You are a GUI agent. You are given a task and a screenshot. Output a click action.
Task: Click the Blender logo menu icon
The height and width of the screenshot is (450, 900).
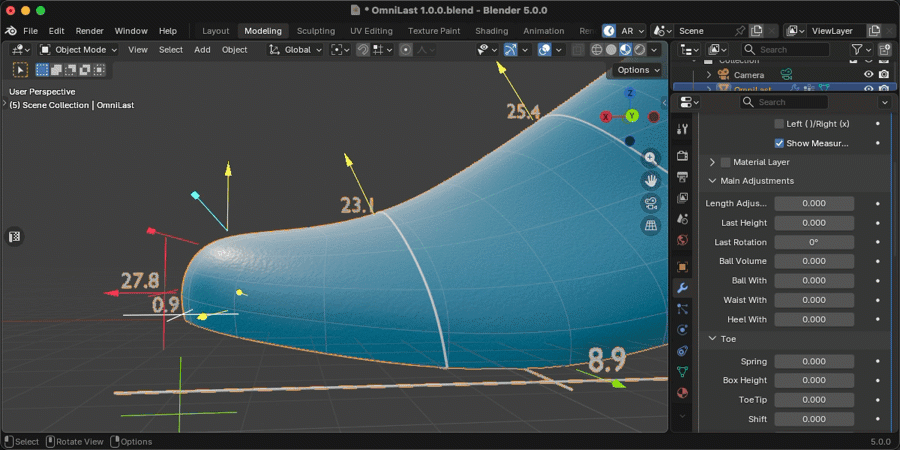click(x=11, y=31)
